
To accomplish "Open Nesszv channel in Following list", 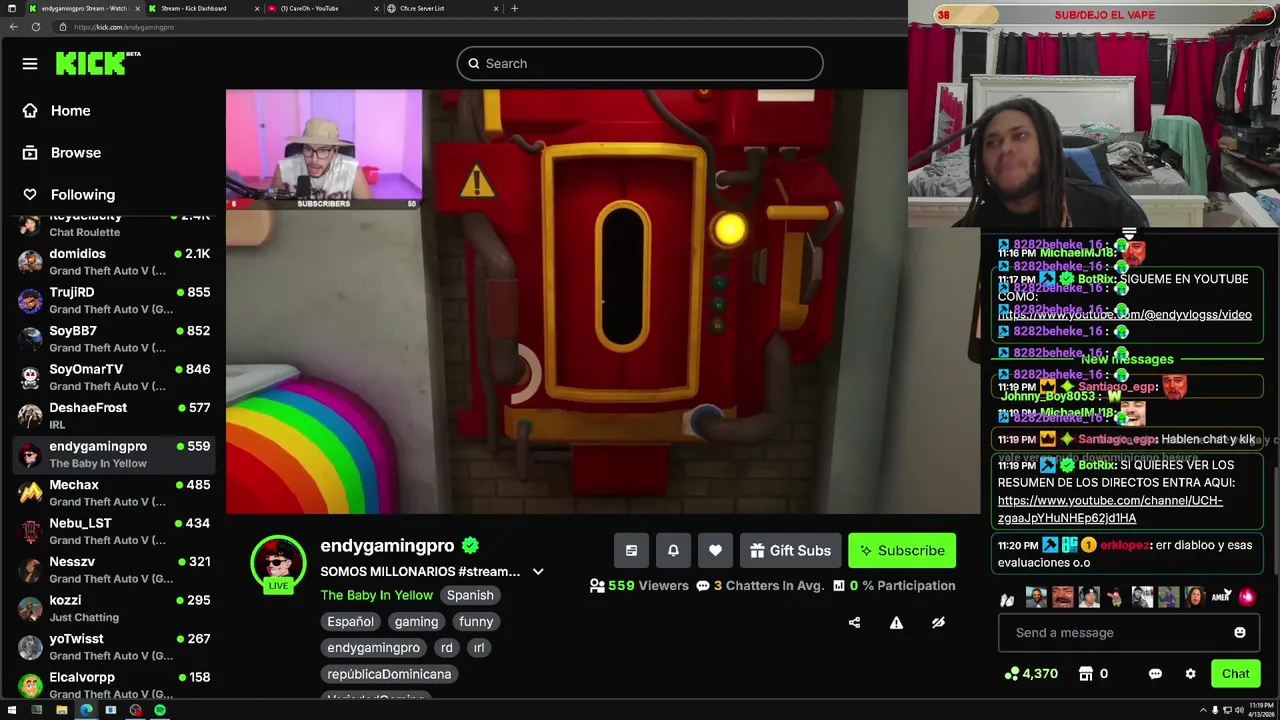I will (115, 570).
